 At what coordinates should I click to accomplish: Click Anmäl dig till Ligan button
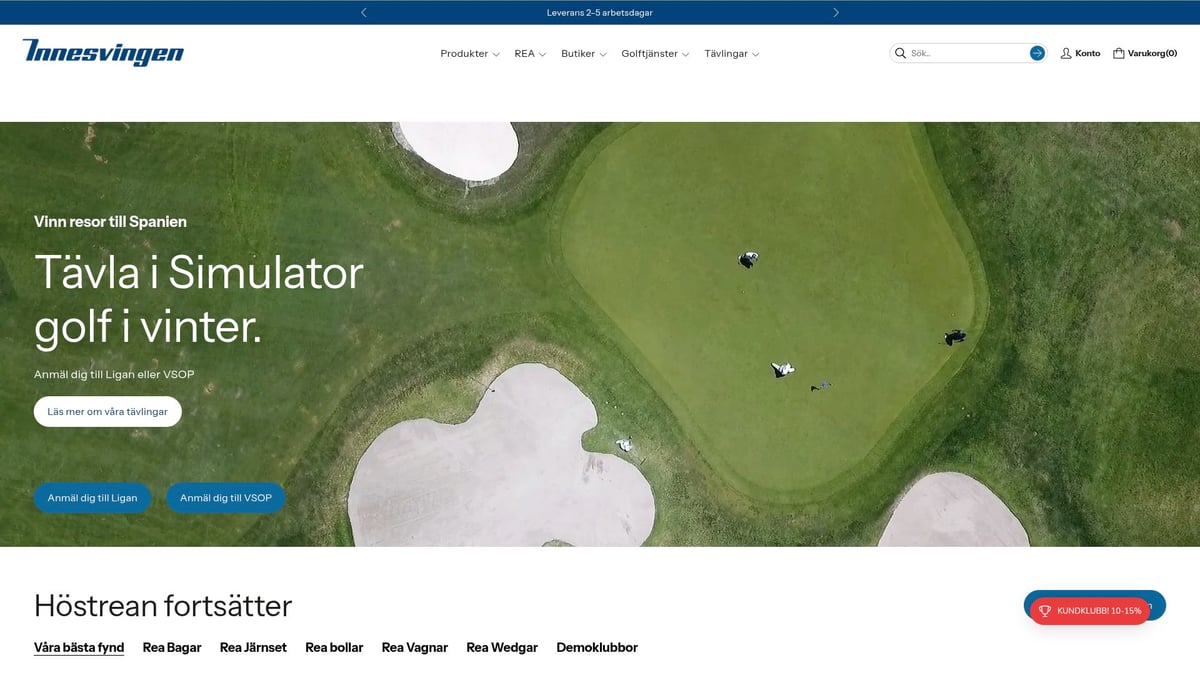93,497
